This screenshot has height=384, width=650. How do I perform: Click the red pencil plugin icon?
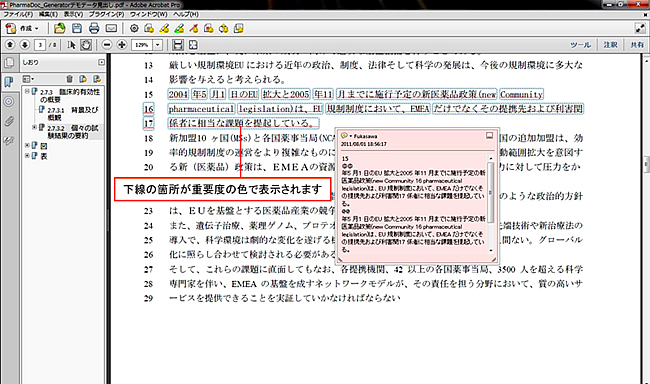[x=194, y=28]
